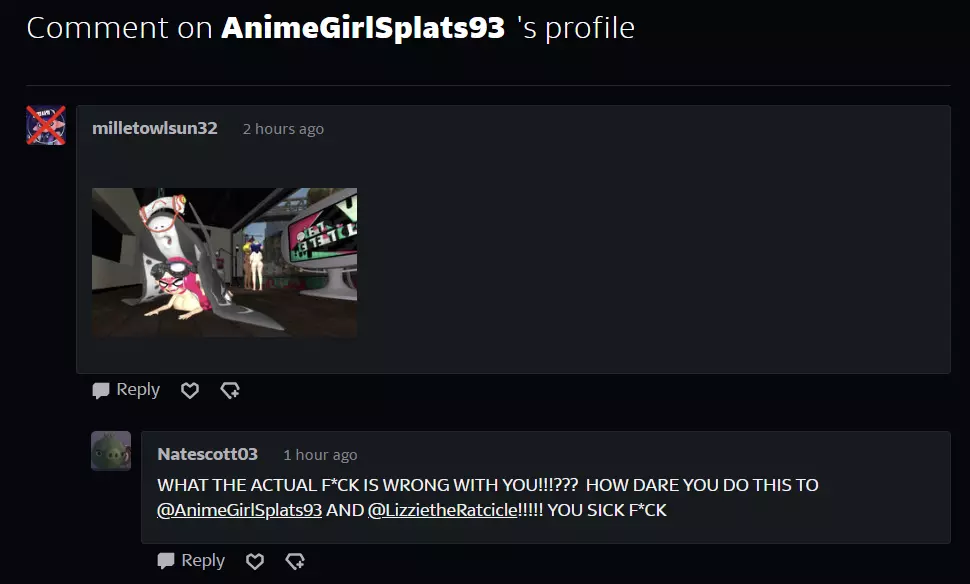Viewport: 970px width, 584px height.
Task: Visit the milletowlsun32 username link
Action: pyautogui.click(x=155, y=128)
